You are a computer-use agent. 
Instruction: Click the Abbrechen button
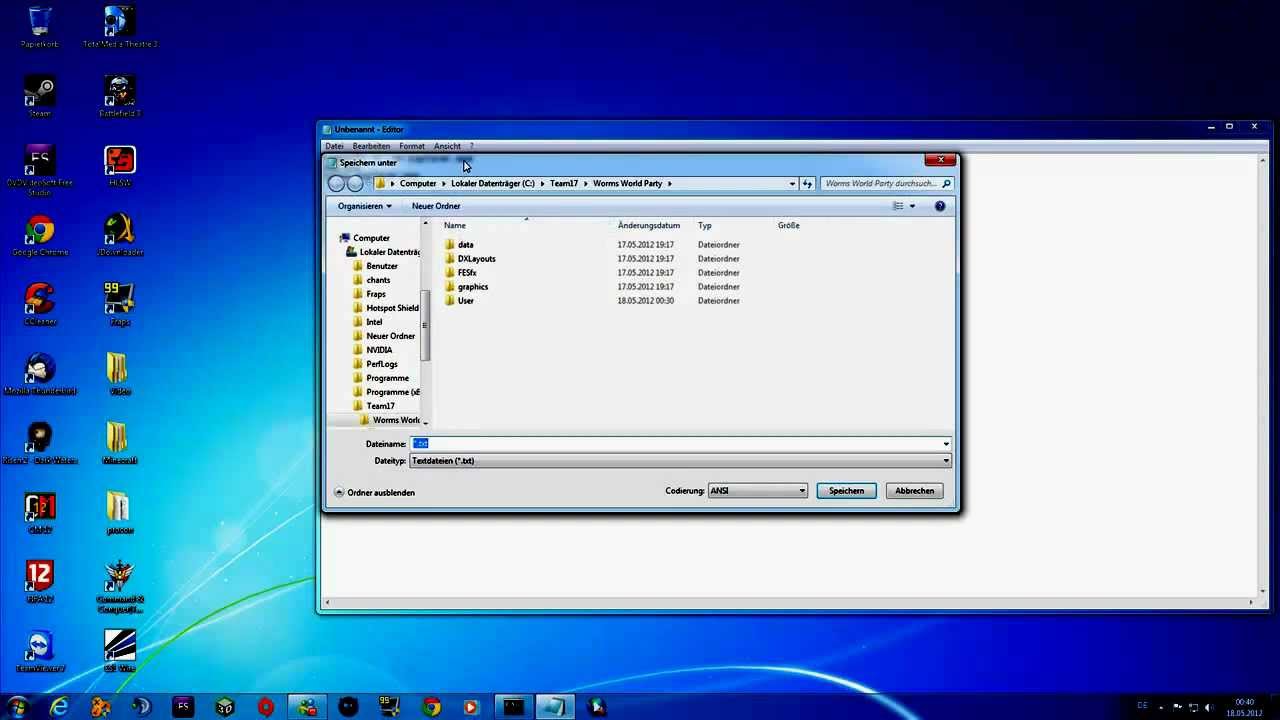(x=915, y=491)
